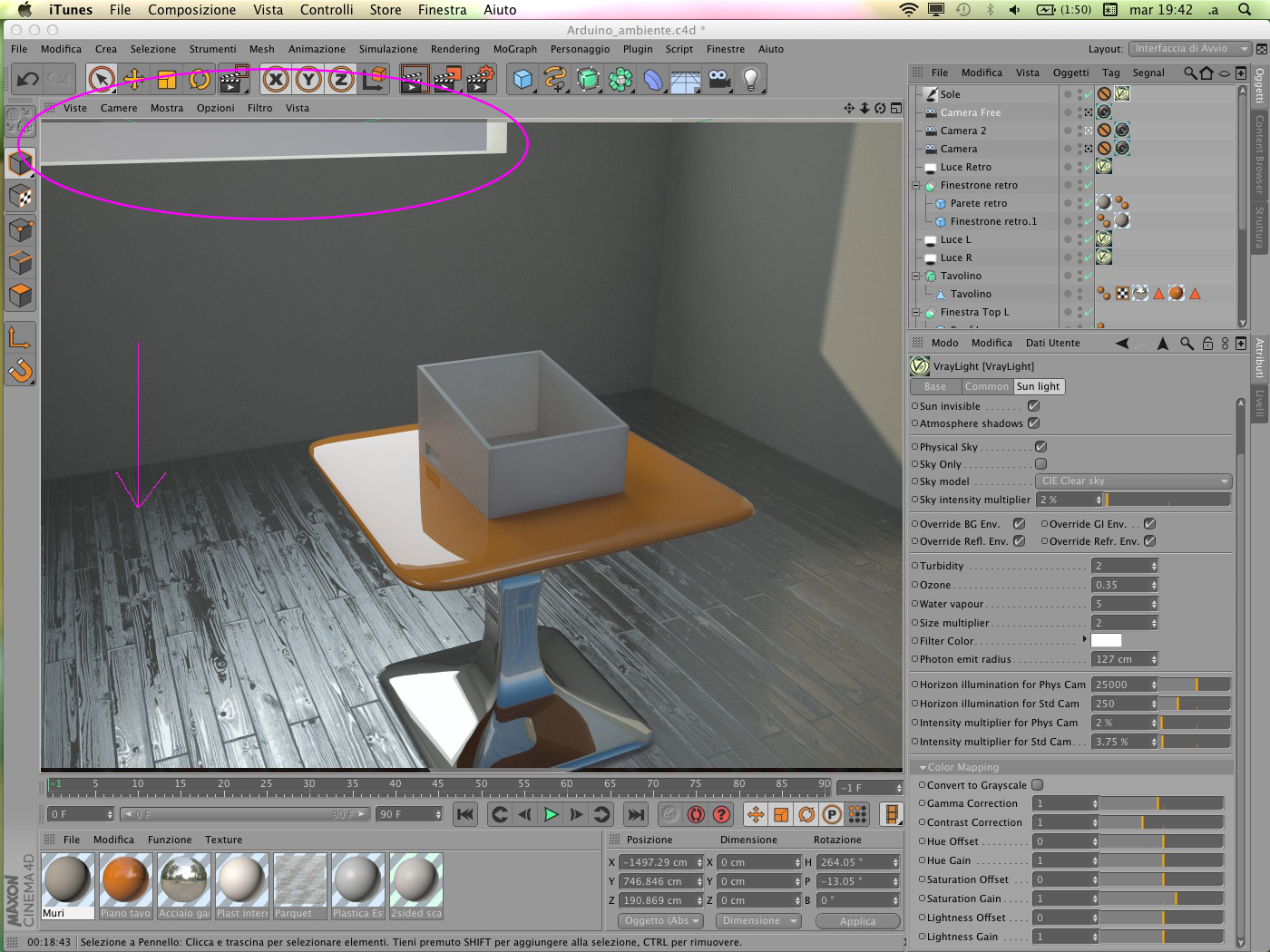Enable the Snap magnet tool
This screenshot has width=1270, height=952.
[20, 371]
